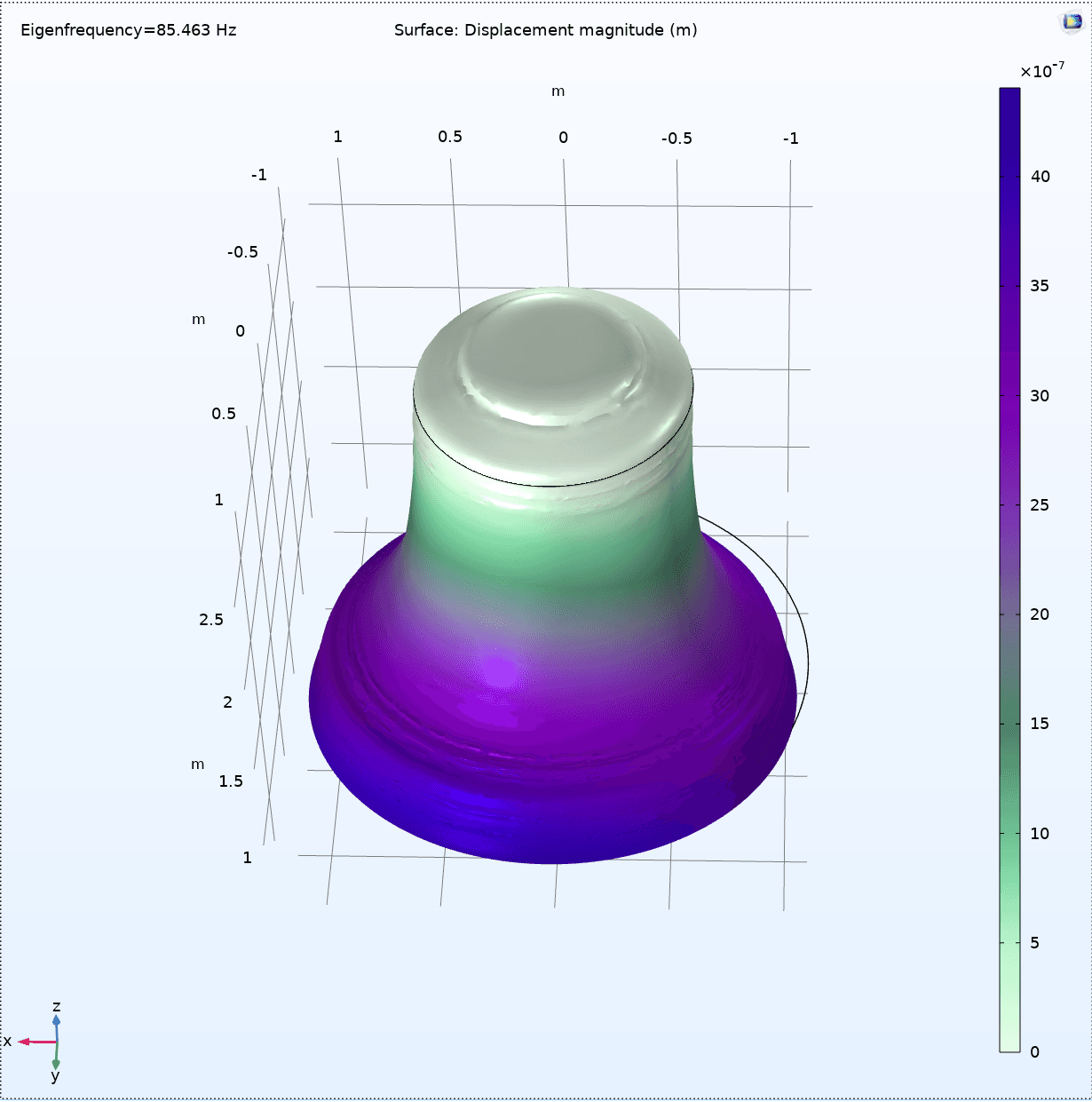This screenshot has width=1092, height=1102.
Task: Select the 40 tick on the legend
Action: click(x=1041, y=177)
